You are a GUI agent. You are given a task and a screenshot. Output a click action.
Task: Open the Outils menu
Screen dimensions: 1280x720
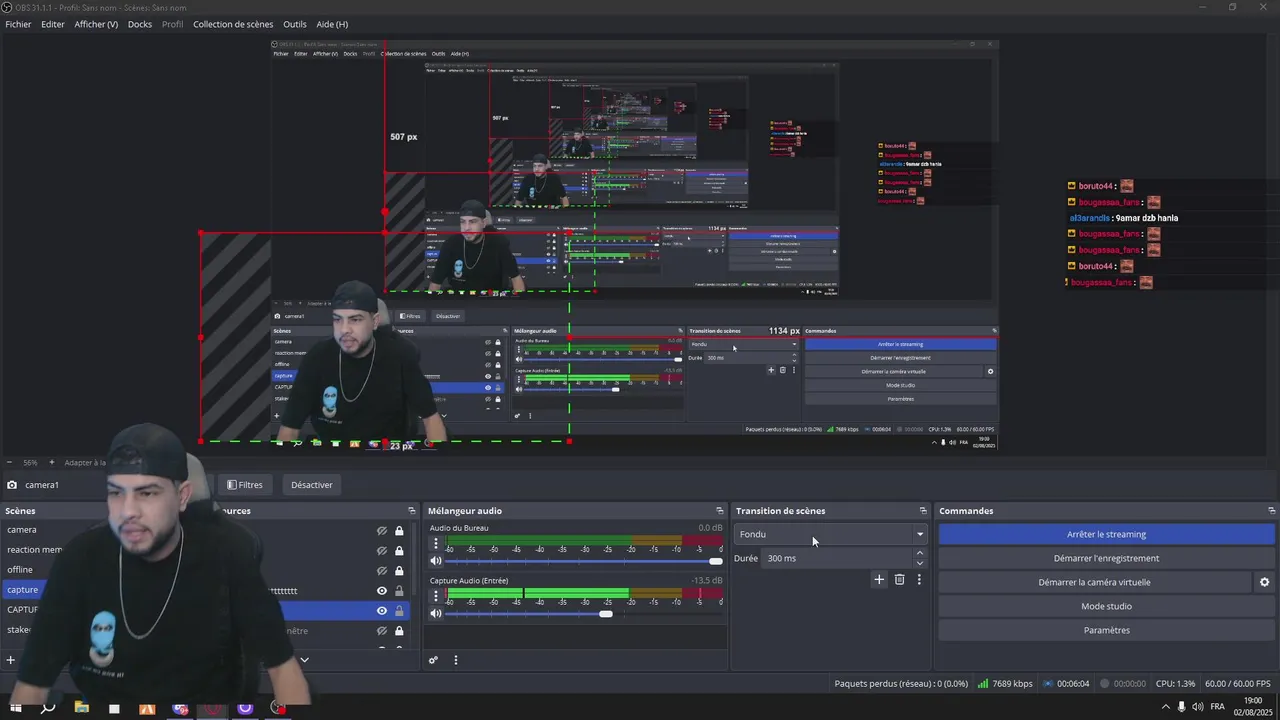pos(295,24)
